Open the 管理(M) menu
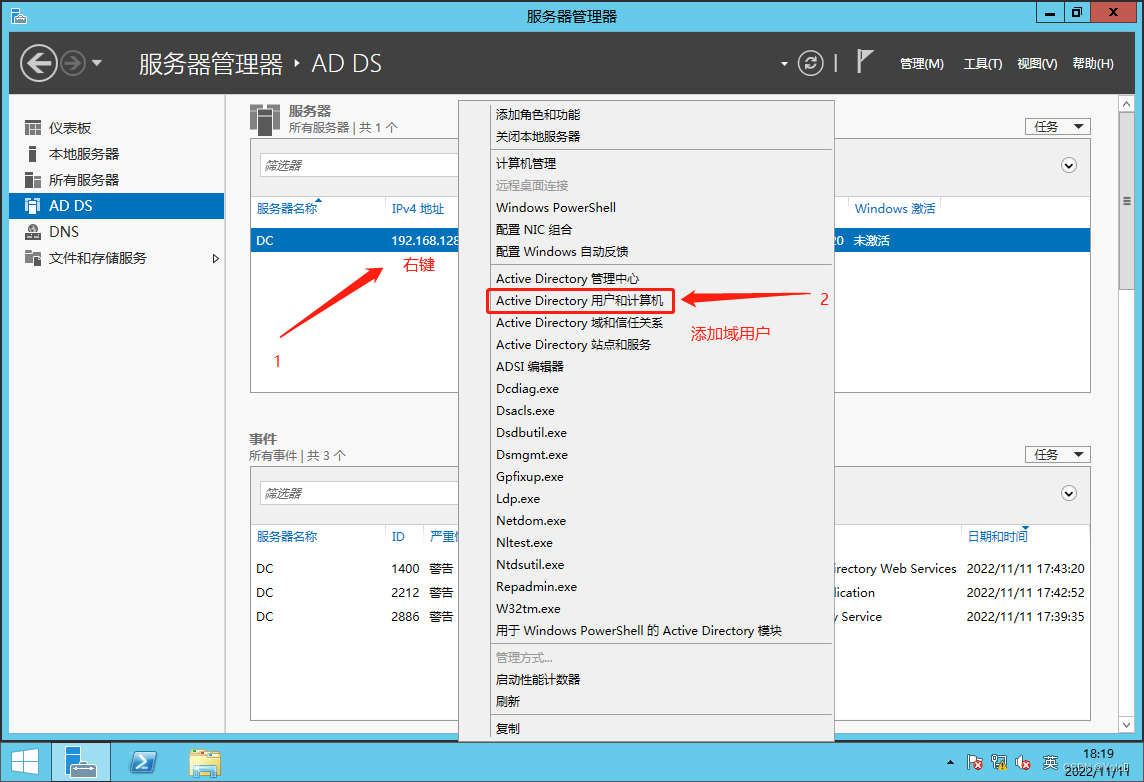The height and width of the screenshot is (782, 1144). click(921, 63)
